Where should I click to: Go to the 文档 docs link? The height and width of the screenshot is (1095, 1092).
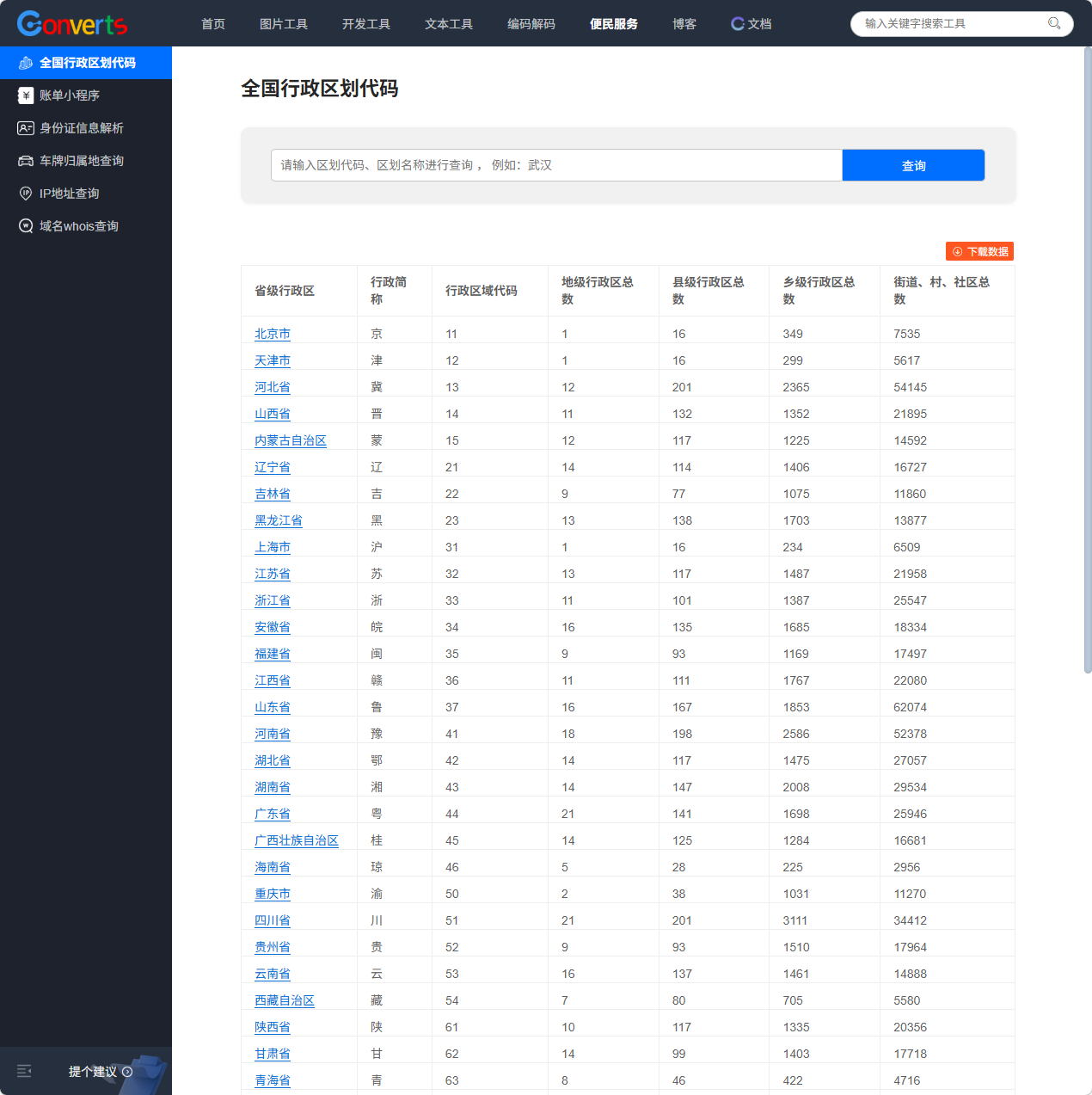(x=751, y=24)
